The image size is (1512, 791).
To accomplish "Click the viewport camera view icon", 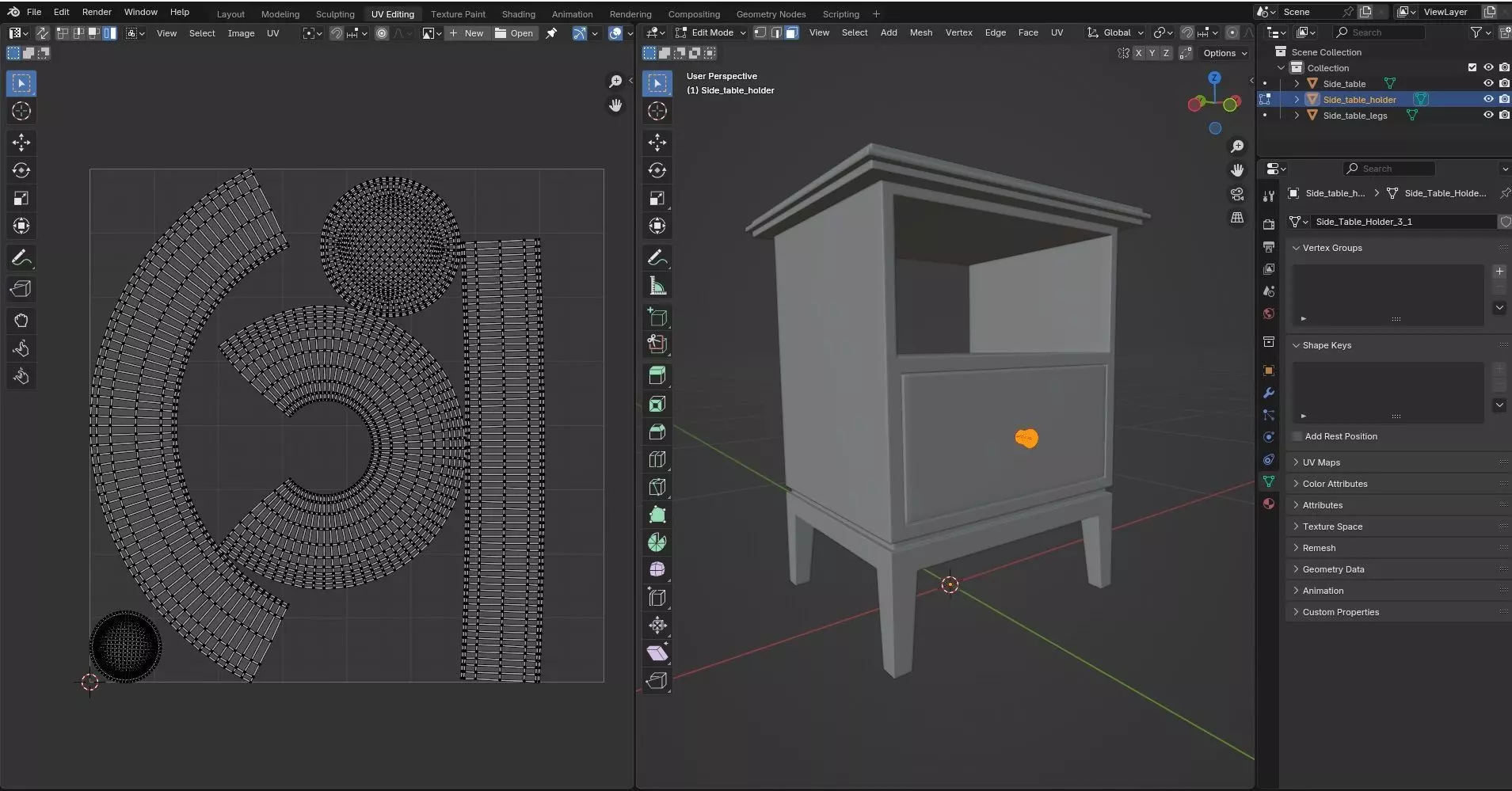I will (x=1237, y=194).
